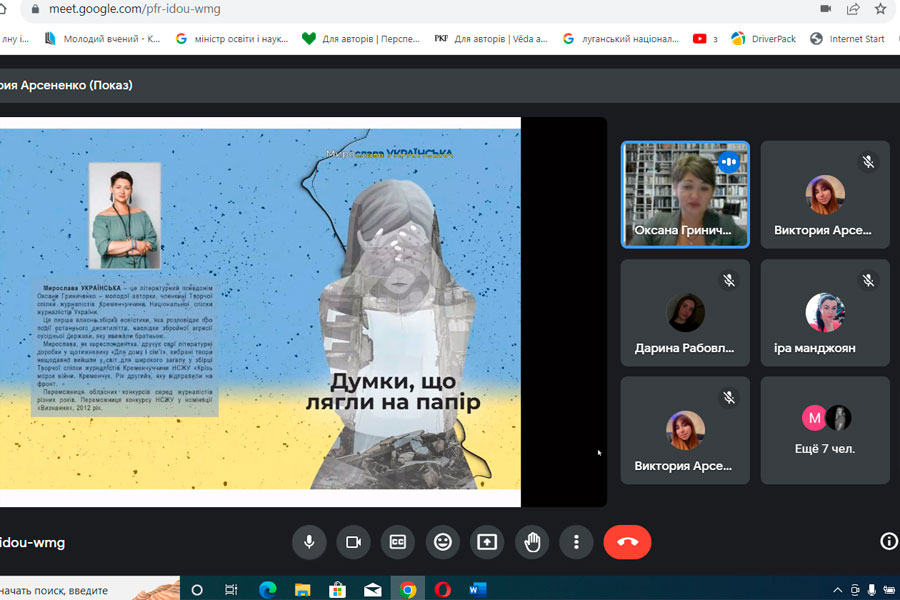Open the three-dot more options menu
The image size is (900, 600).
tap(576, 542)
